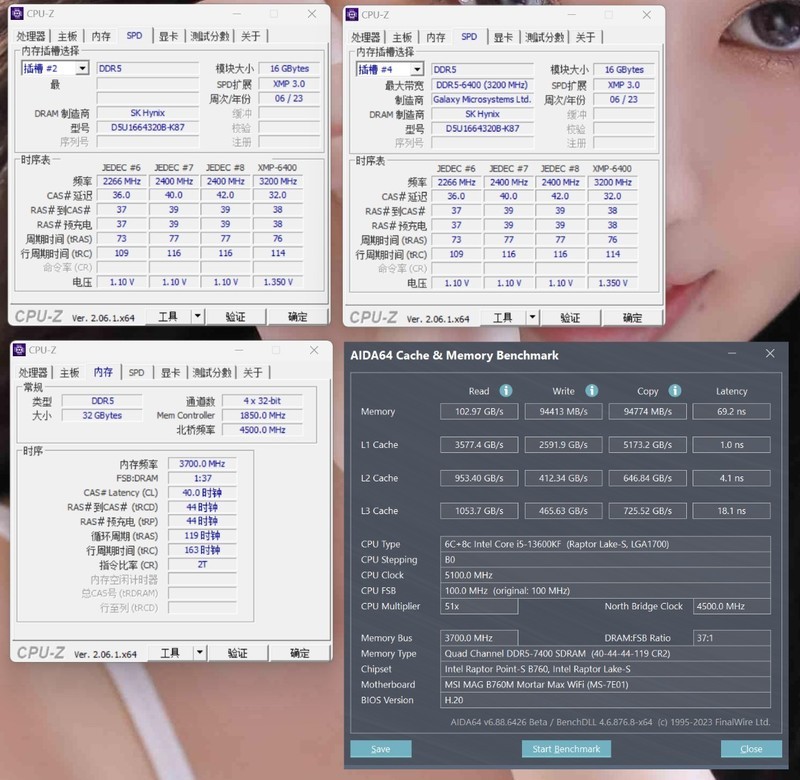Image resolution: width=800 pixels, height=780 pixels.
Task: Click the CPU-Z icon in the top-left window title bar
Action: [17, 14]
